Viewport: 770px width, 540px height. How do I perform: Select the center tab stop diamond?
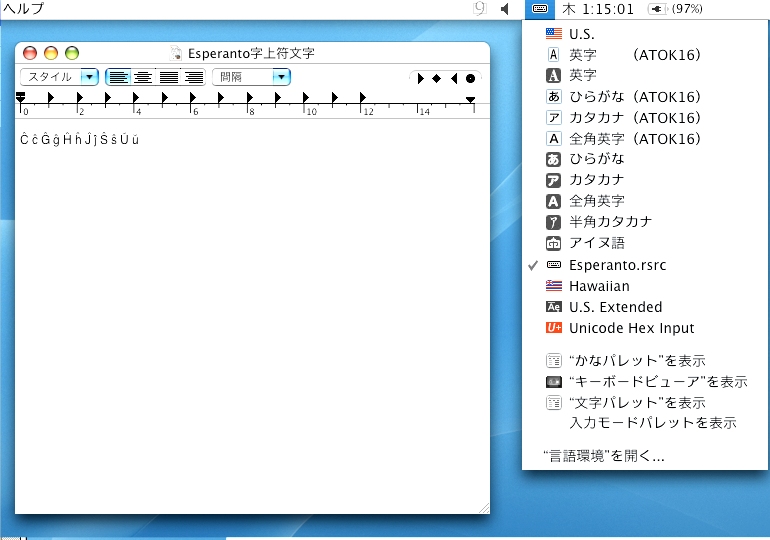(437, 79)
